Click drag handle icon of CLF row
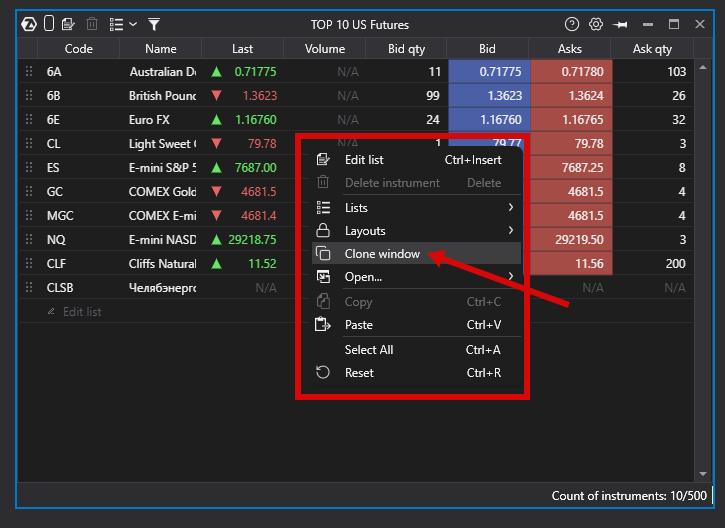Viewport: 725px width, 528px height. (29, 264)
